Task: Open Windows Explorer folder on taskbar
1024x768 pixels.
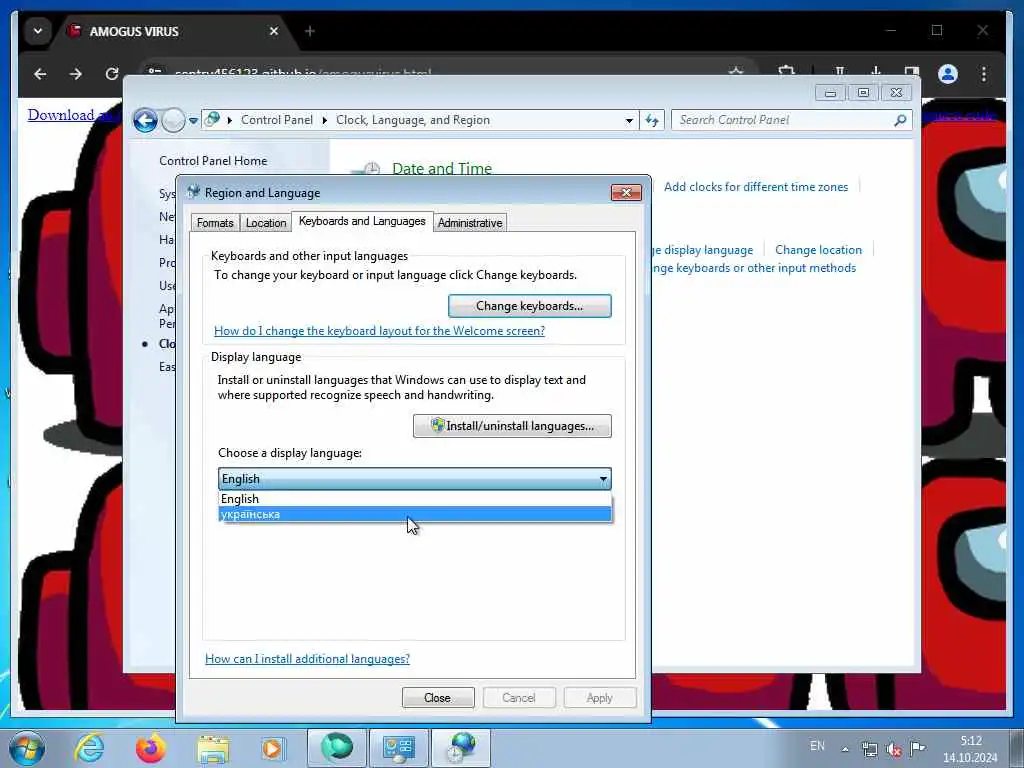Action: click(213, 749)
